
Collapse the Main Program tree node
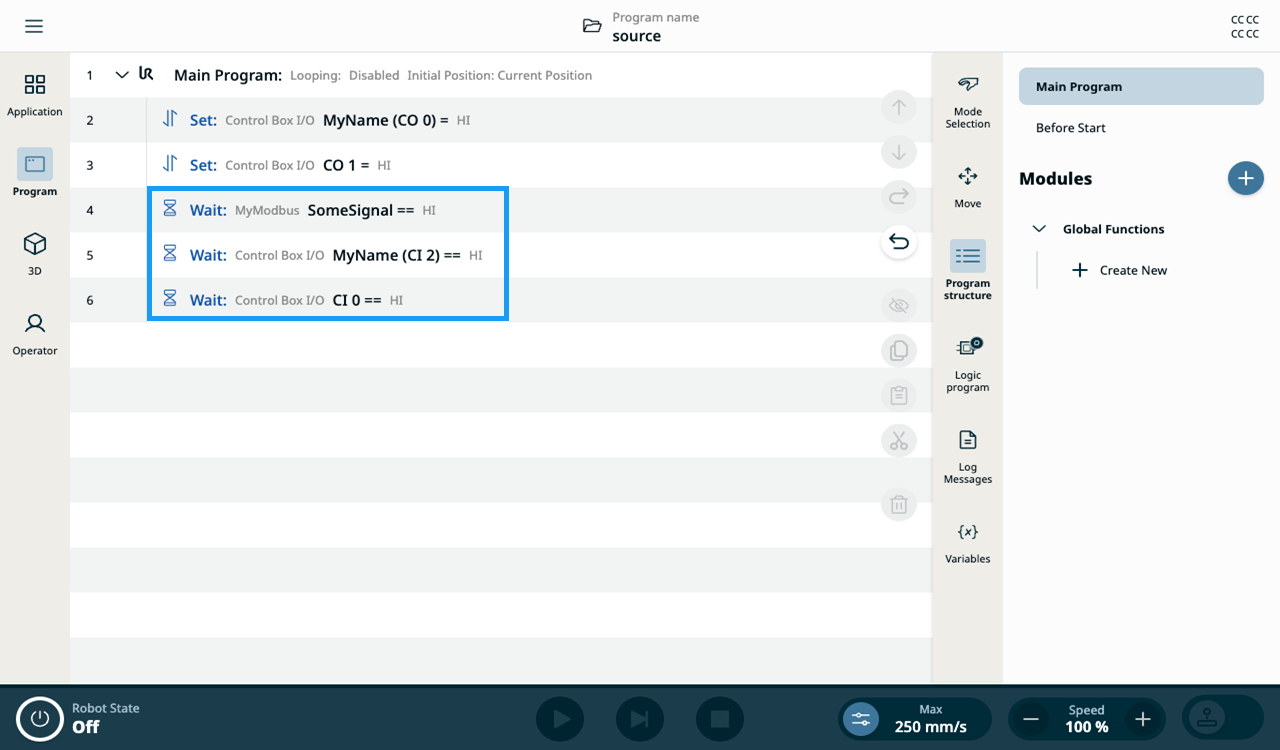(122, 75)
